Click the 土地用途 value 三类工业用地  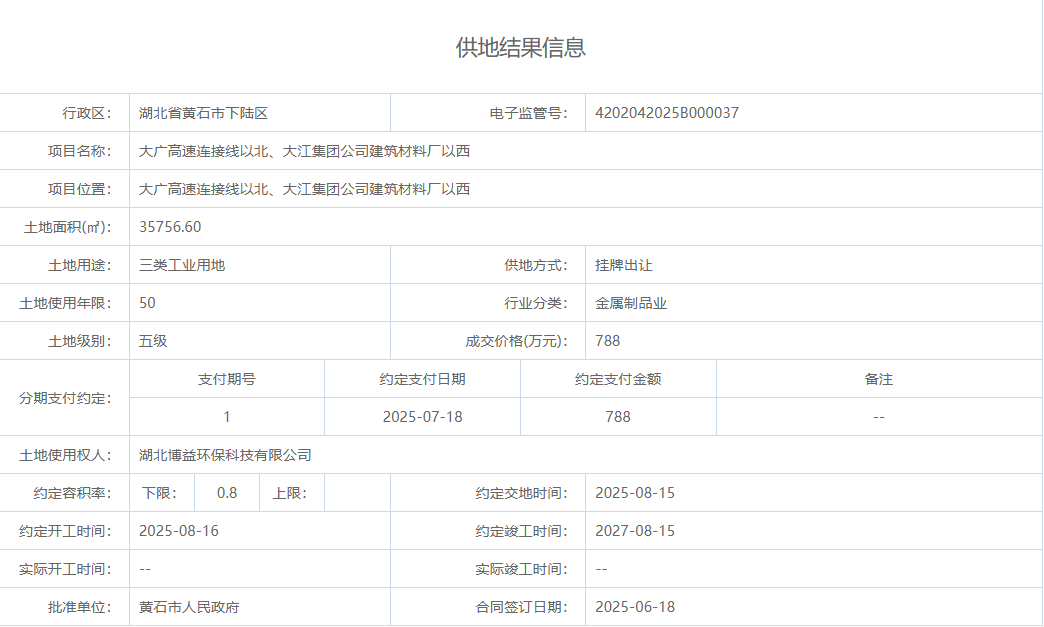[182, 265]
